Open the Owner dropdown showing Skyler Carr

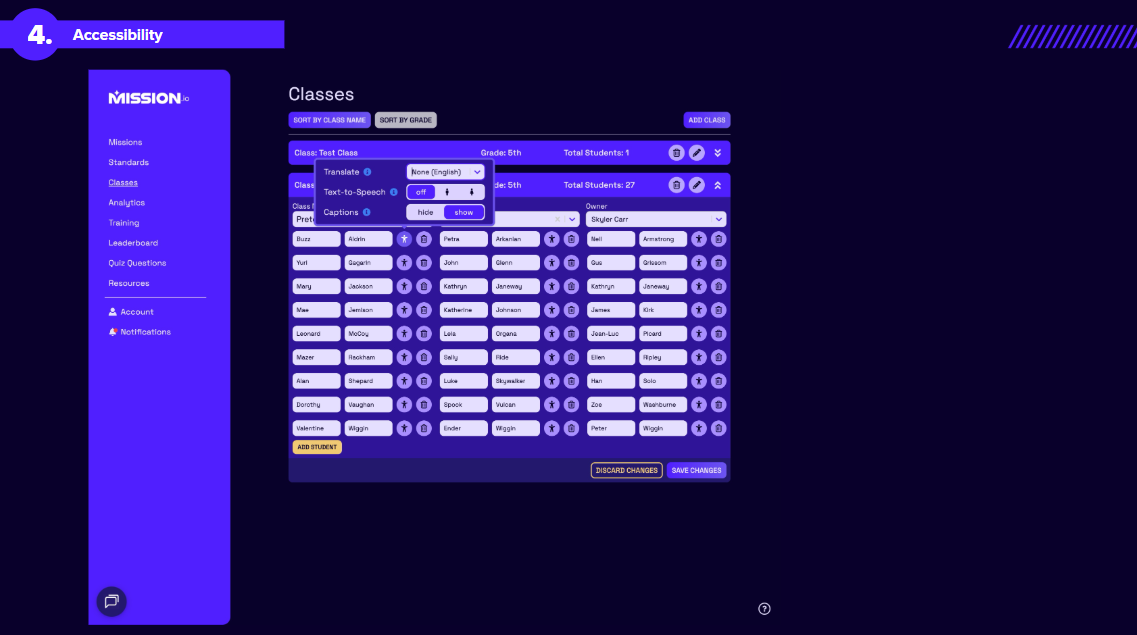(x=656, y=219)
